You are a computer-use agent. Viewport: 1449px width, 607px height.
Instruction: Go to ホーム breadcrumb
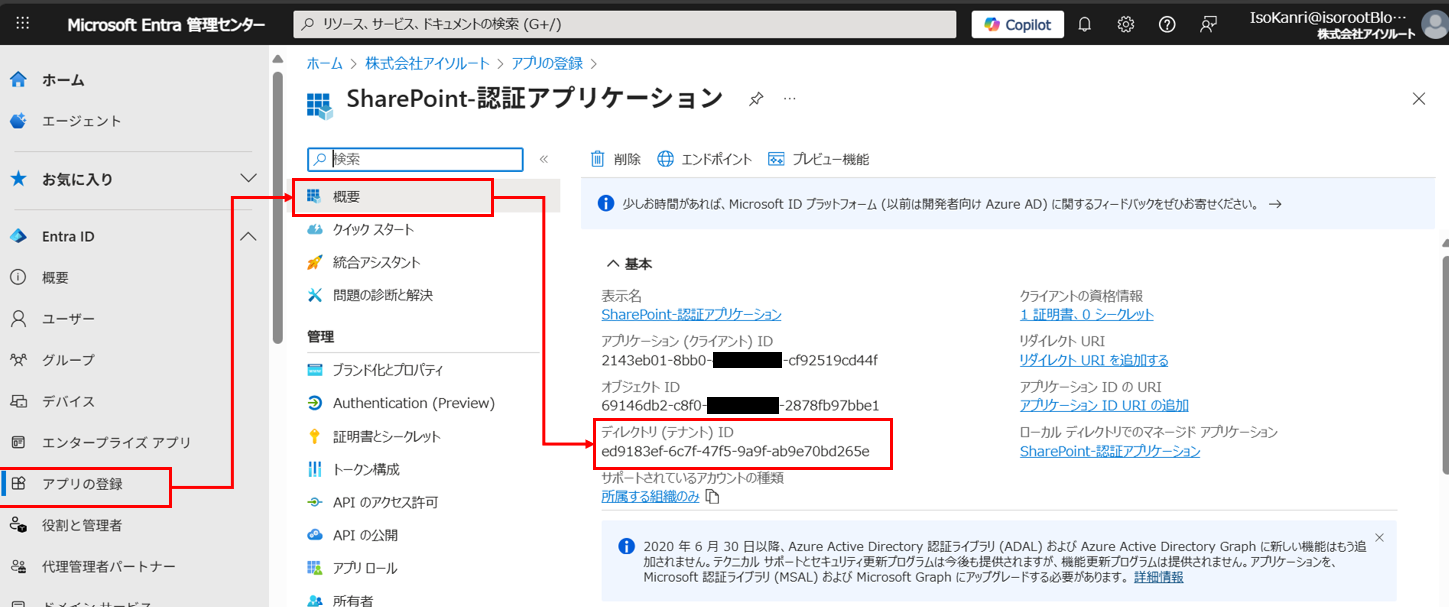pos(324,63)
